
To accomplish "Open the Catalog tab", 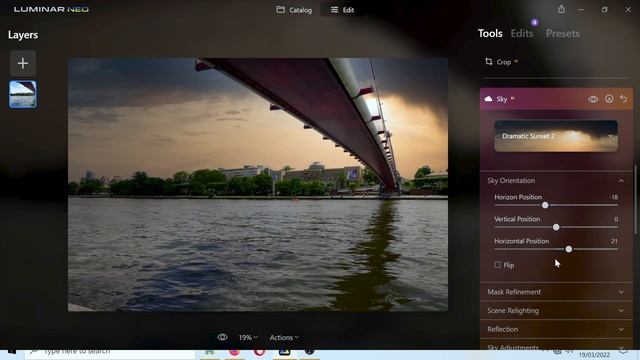I will click(x=294, y=10).
